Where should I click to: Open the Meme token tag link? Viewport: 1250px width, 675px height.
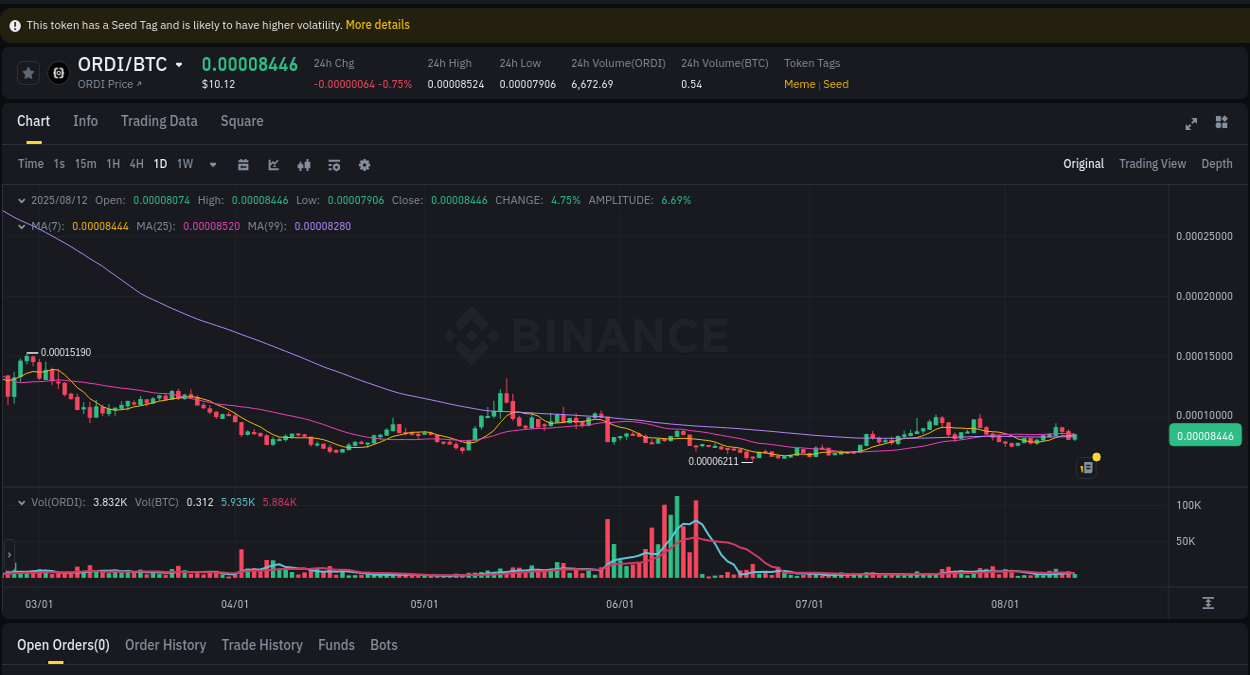pyautogui.click(x=799, y=84)
